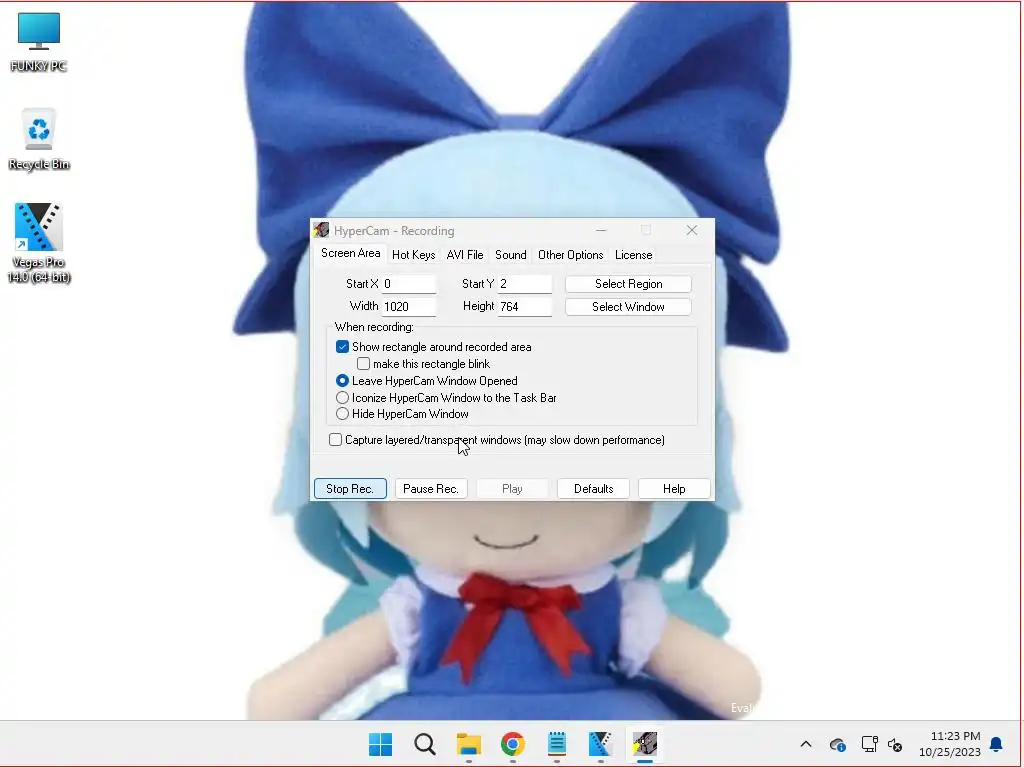Open network status tray icon

[x=869, y=744]
